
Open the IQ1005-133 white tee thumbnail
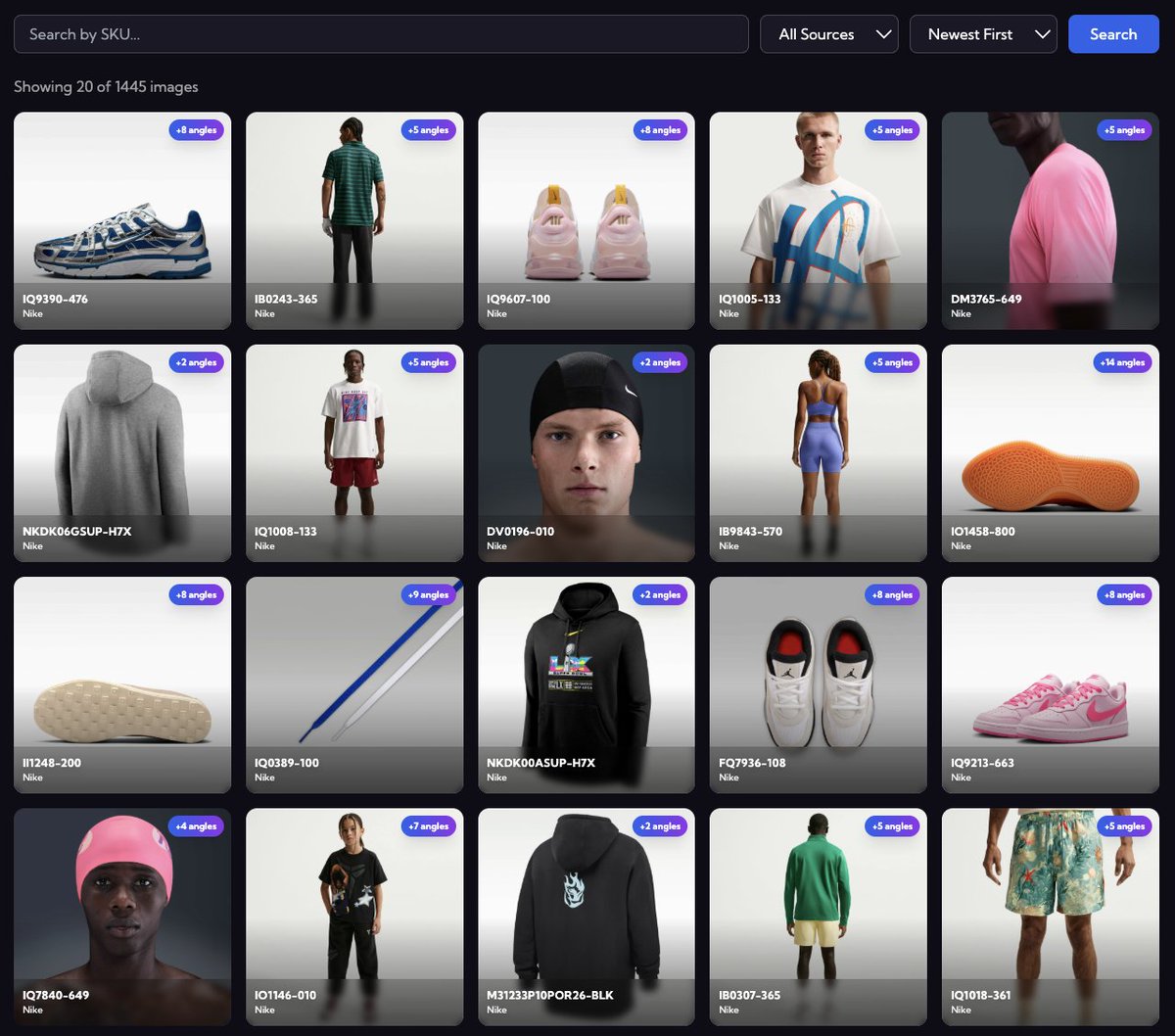pyautogui.click(x=819, y=220)
